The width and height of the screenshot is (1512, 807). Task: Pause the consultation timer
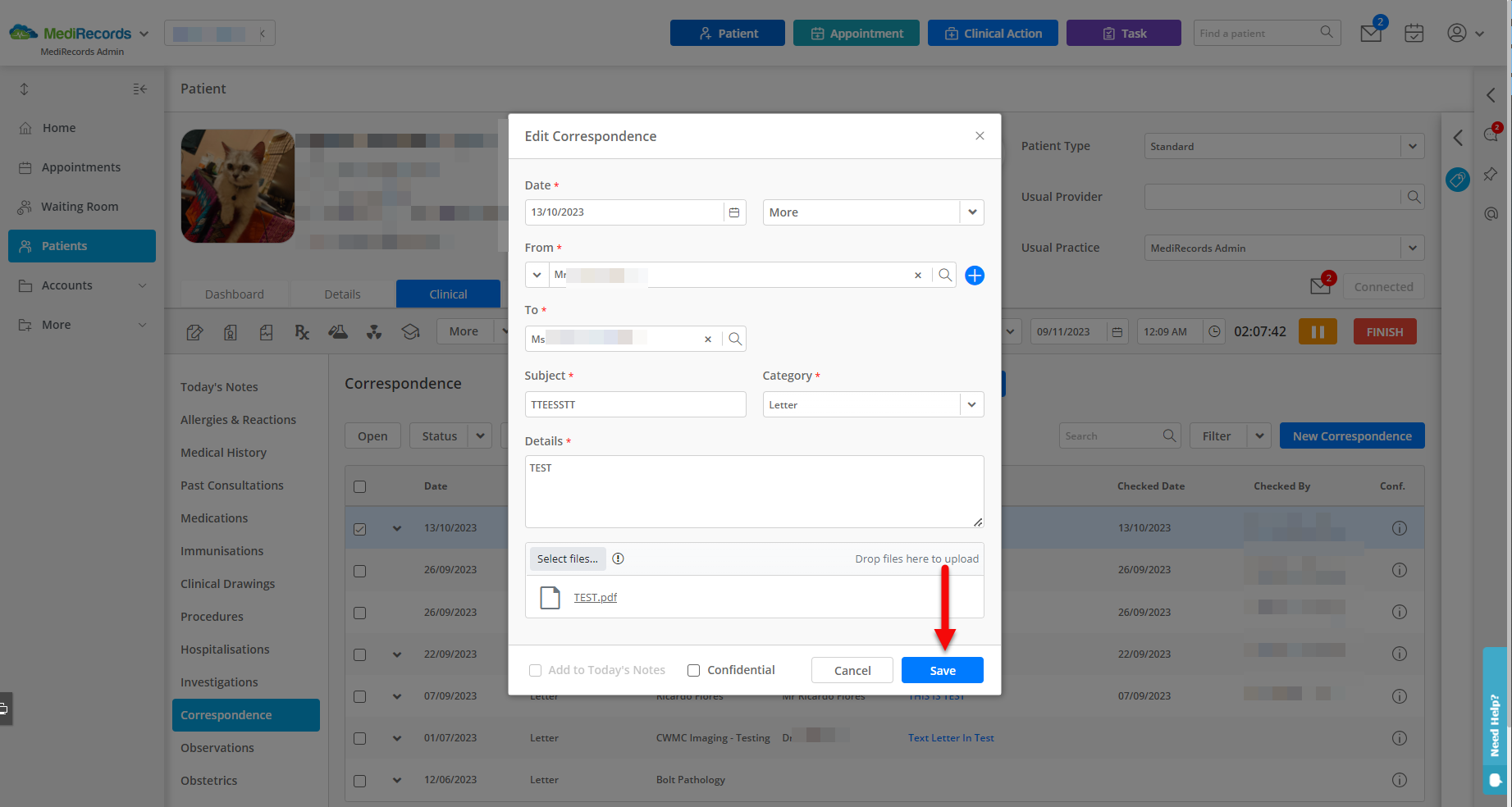point(1318,332)
